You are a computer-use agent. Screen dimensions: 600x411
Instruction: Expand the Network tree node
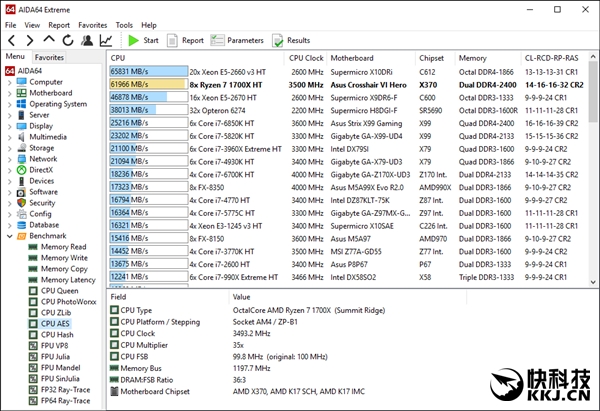click(10, 159)
